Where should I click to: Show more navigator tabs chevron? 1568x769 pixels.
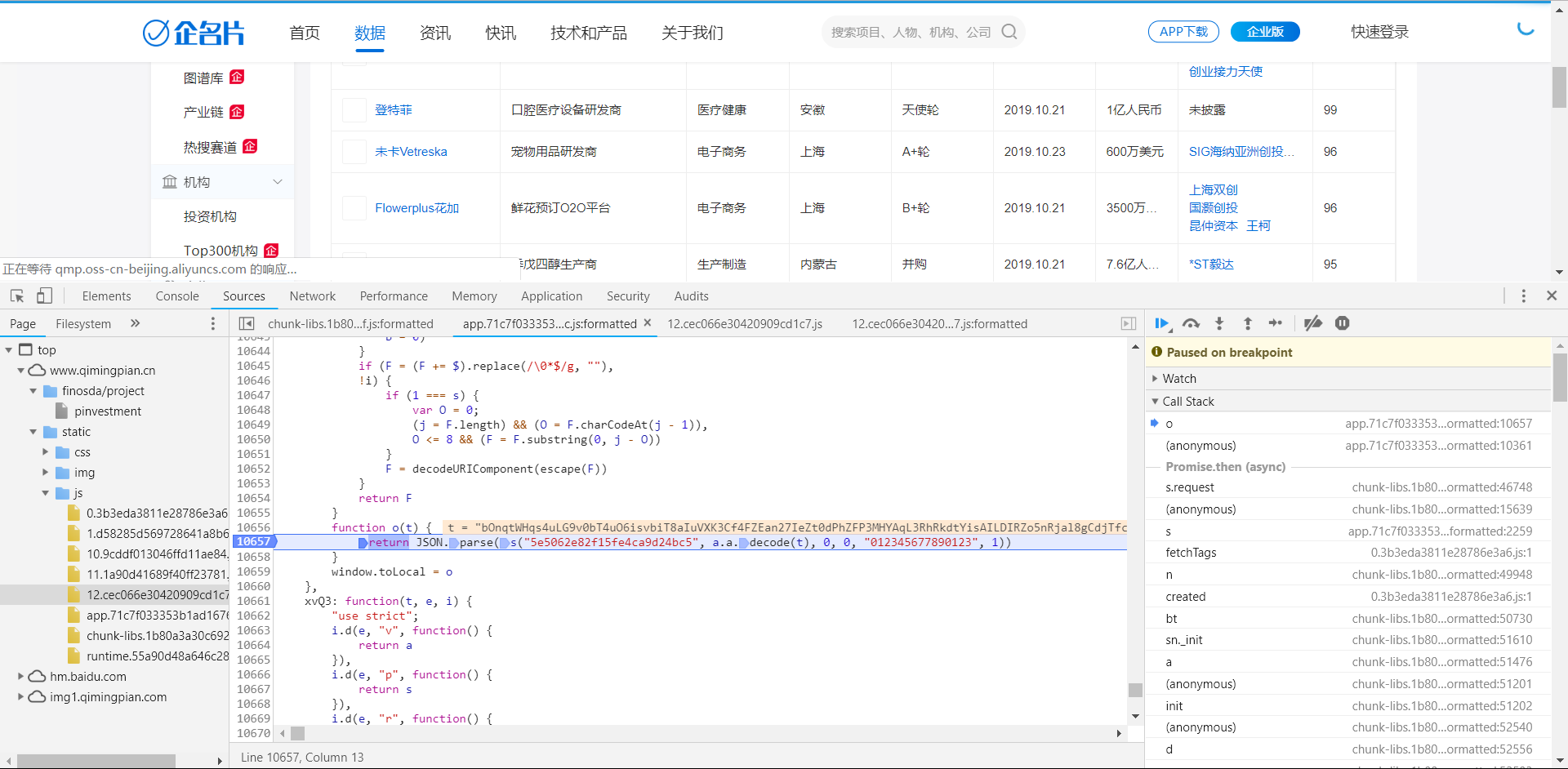pyautogui.click(x=136, y=323)
